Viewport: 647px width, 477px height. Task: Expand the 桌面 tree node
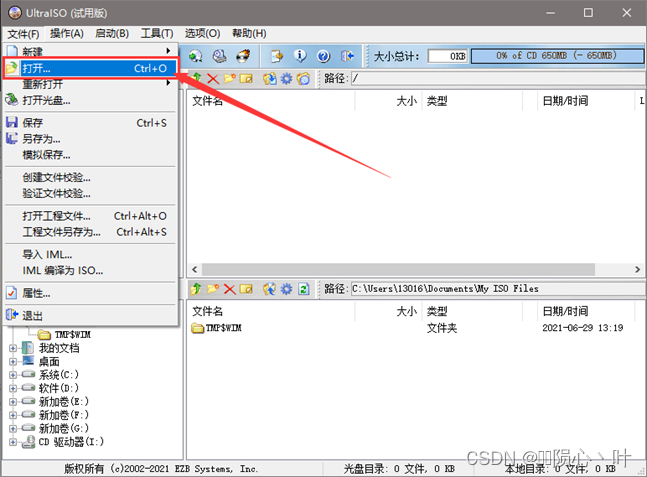coord(13,362)
